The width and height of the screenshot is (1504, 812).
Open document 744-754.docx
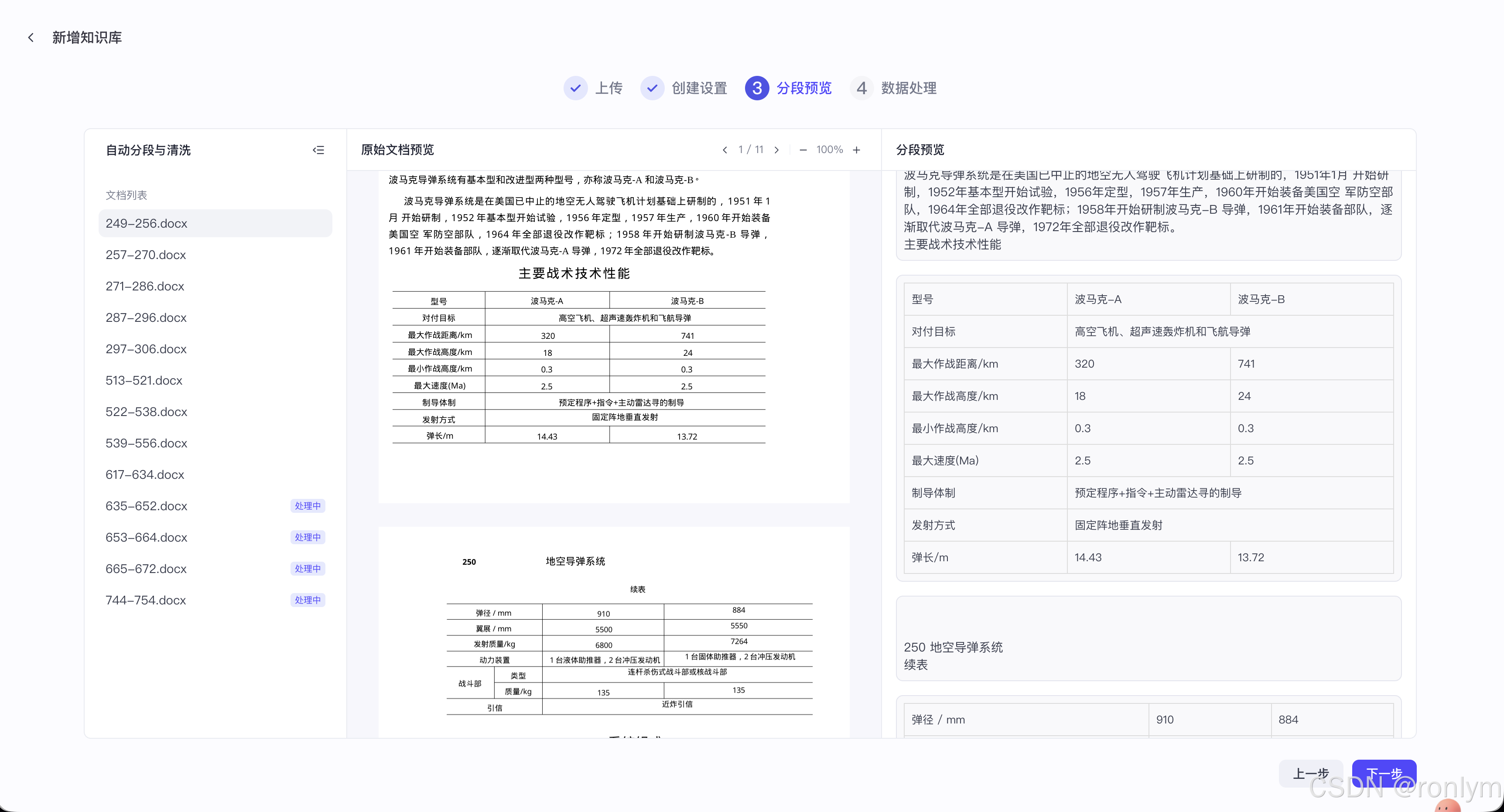click(215, 600)
